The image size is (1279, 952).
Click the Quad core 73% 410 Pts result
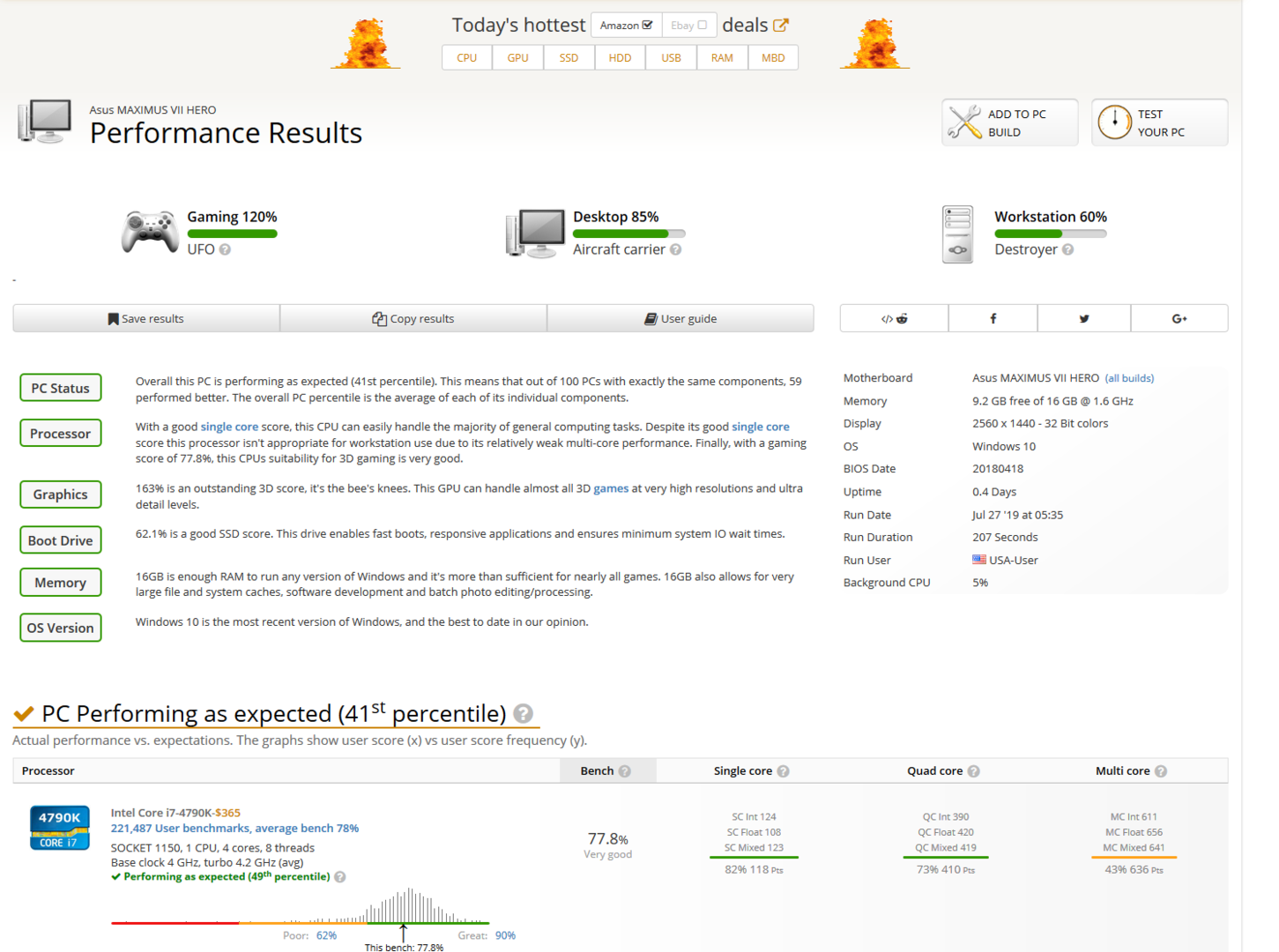point(946,870)
